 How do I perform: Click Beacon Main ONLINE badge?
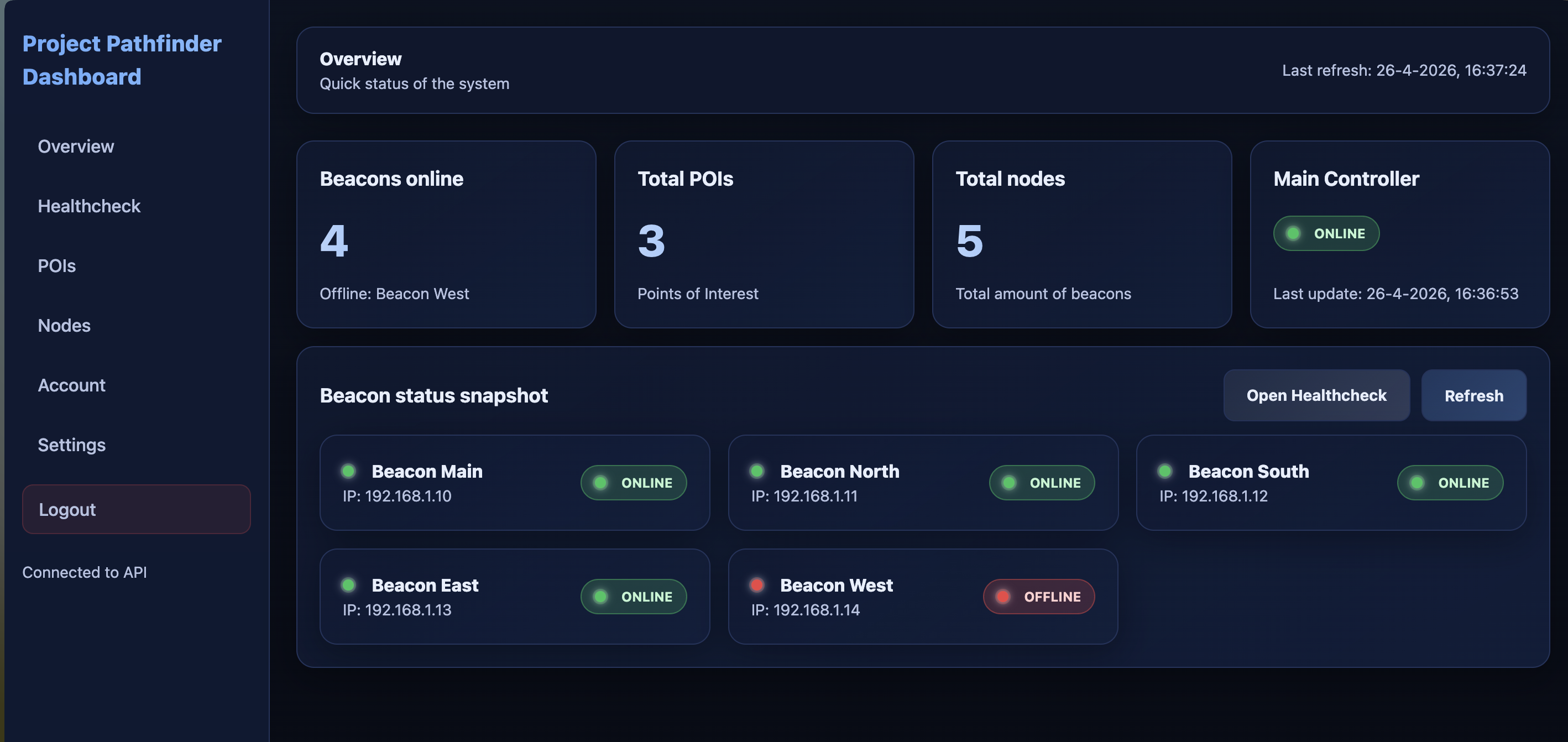click(x=633, y=483)
